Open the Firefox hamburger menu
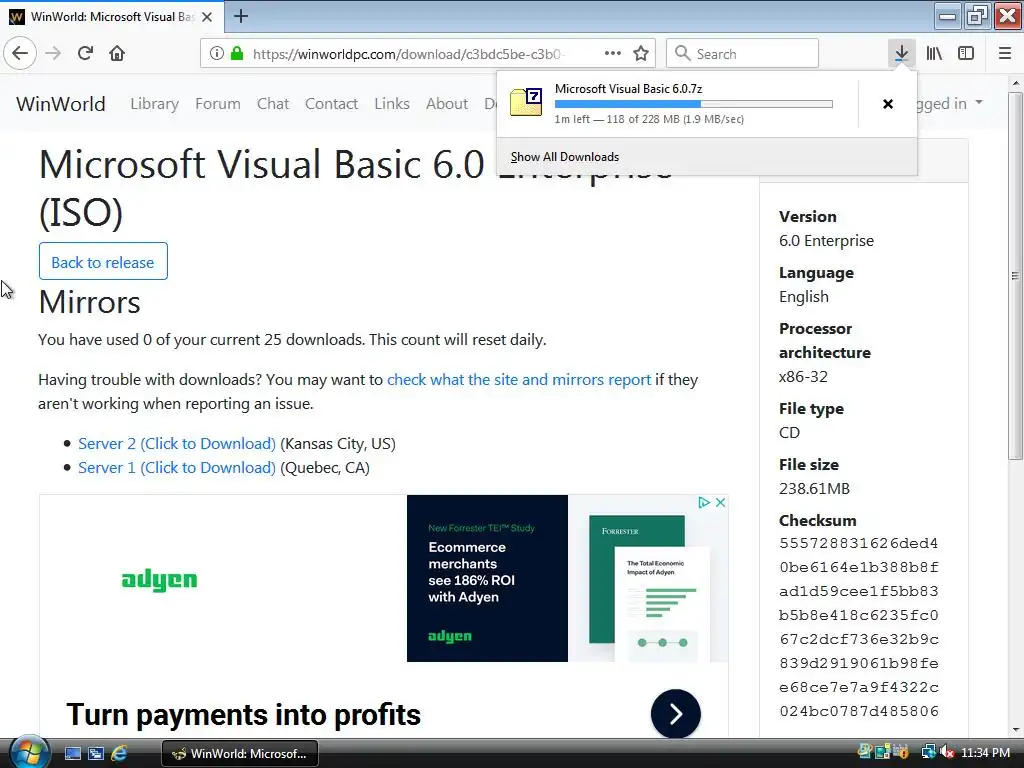The height and width of the screenshot is (768, 1024). tap(1005, 53)
